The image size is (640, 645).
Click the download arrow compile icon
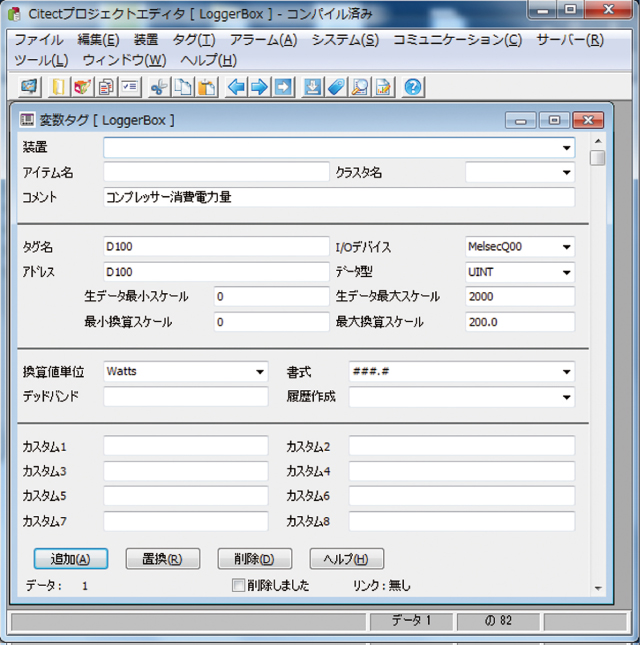point(312,87)
